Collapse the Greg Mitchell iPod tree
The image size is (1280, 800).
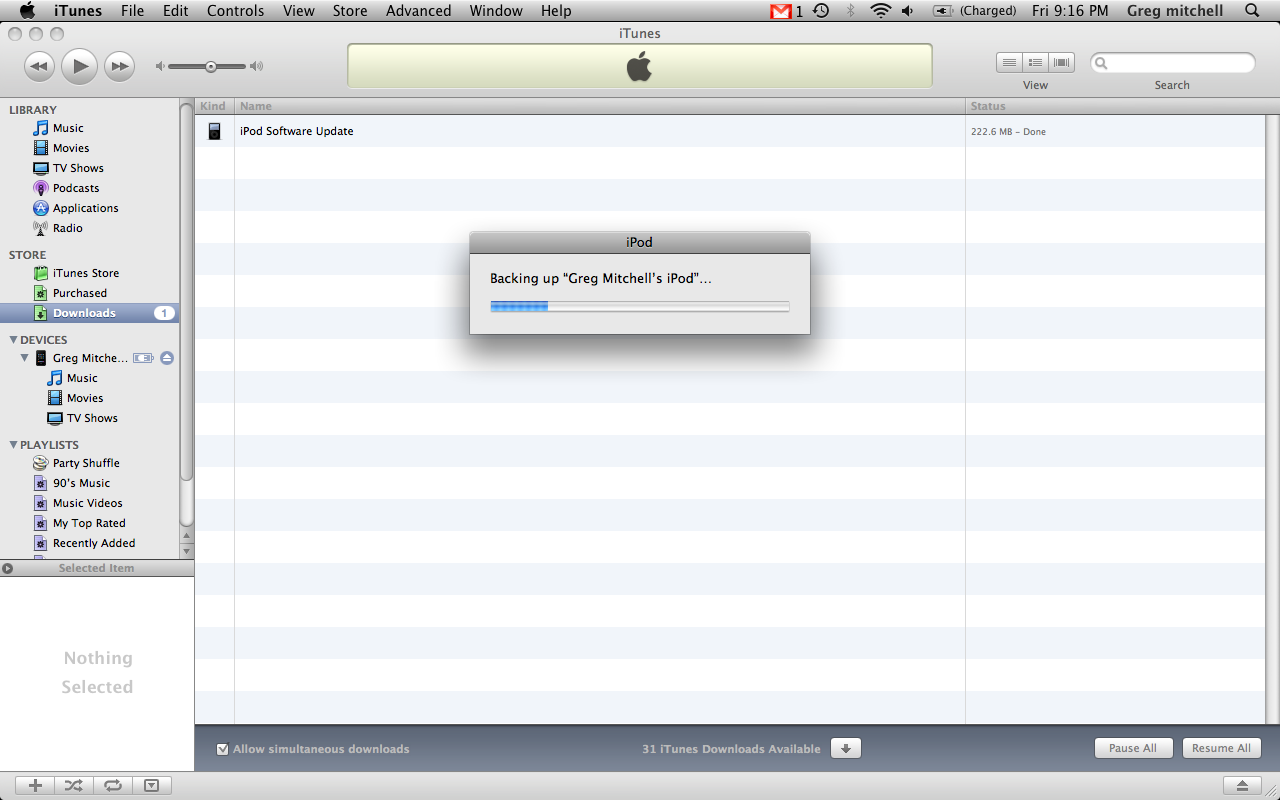click(x=25, y=358)
